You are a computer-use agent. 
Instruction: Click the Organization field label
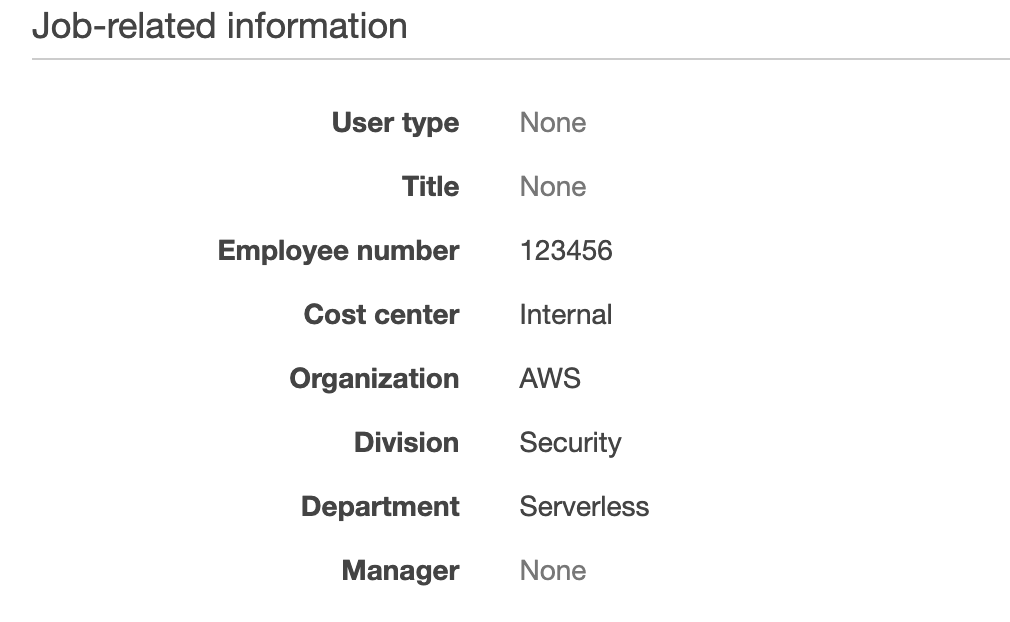[x=373, y=378]
